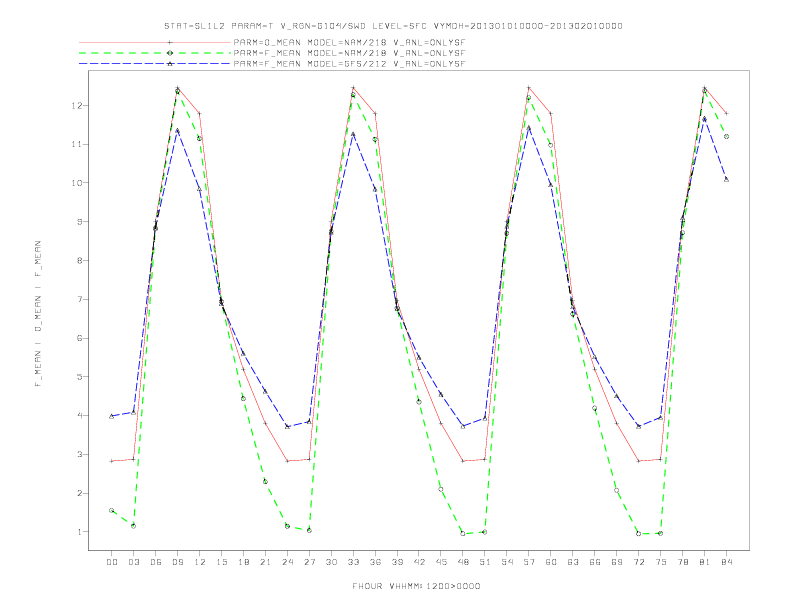Click y-axis tick label 4
Screen dimensions: 792x612
79,415
